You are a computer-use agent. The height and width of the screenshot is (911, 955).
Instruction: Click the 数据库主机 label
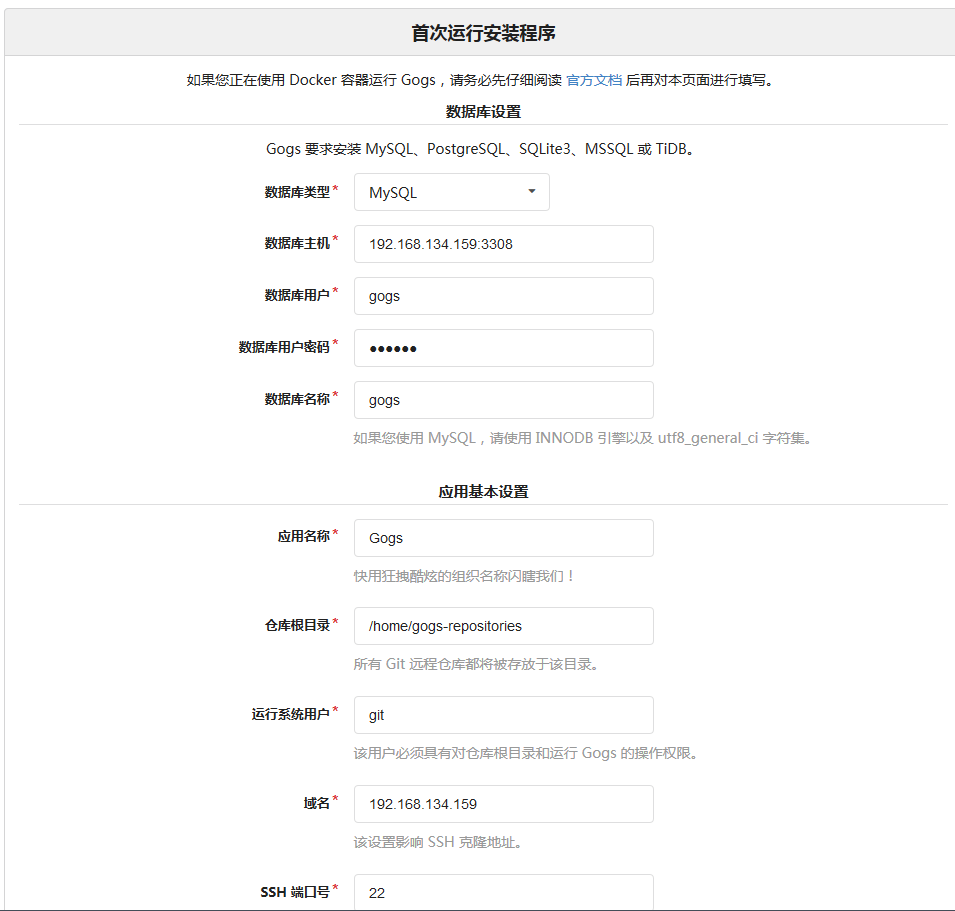tap(297, 244)
